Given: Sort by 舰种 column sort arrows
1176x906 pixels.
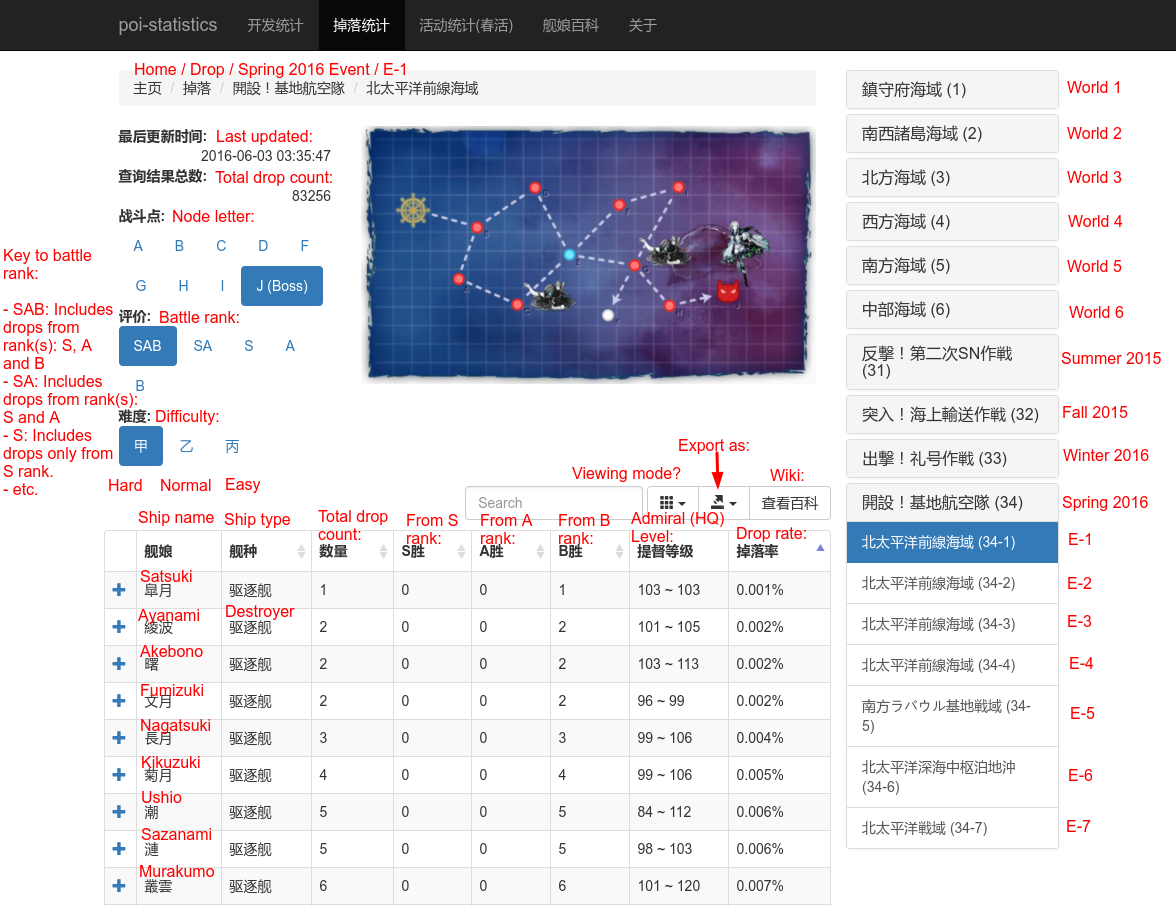Looking at the screenshot, I should point(302,551).
